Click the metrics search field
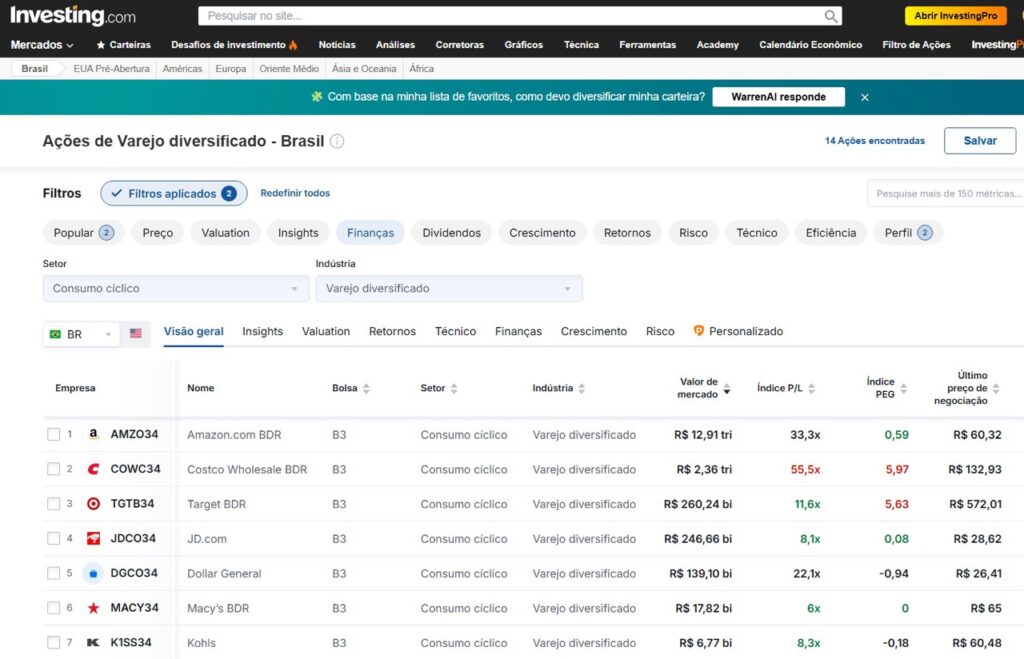1024x659 pixels. (946, 194)
